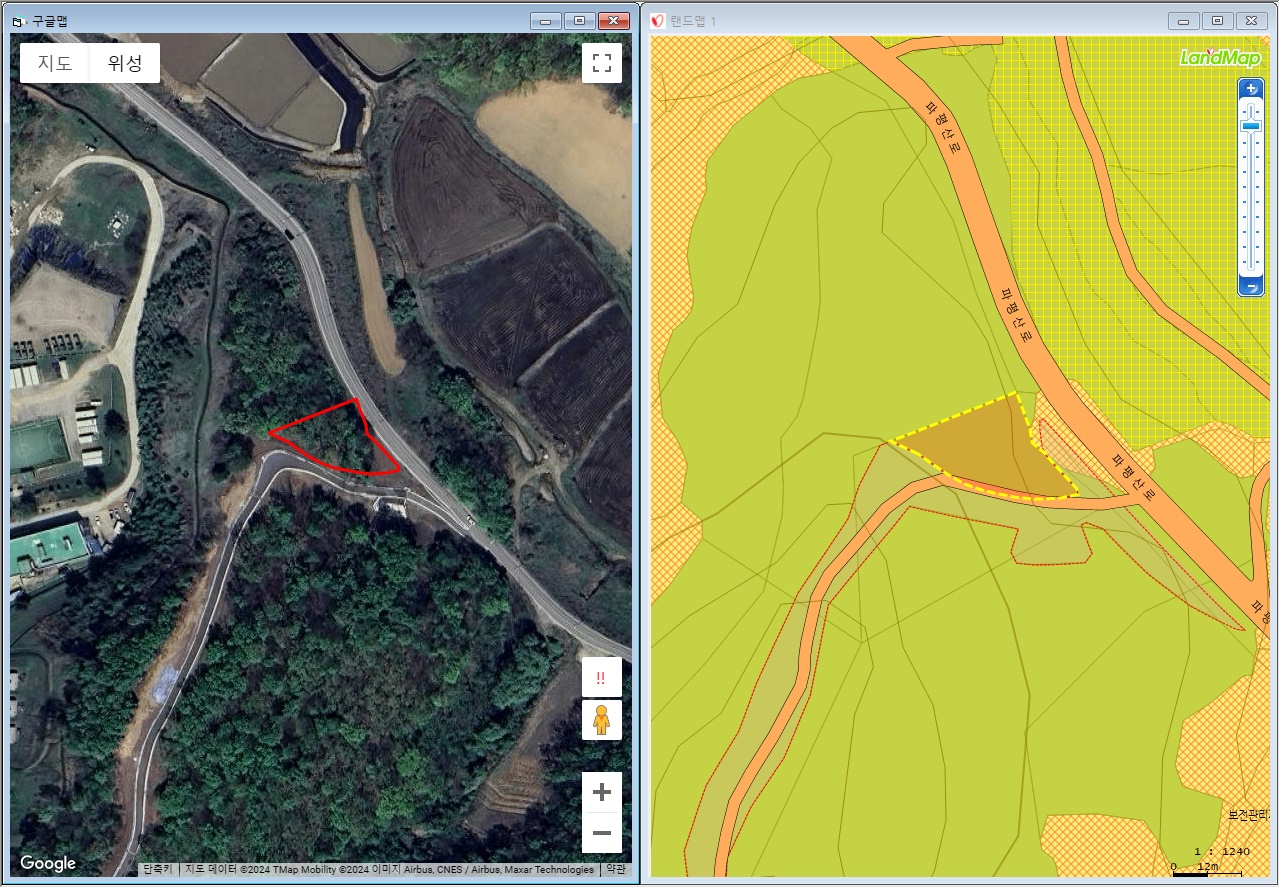Click the LandMap zoom slider handle

click(x=1251, y=126)
